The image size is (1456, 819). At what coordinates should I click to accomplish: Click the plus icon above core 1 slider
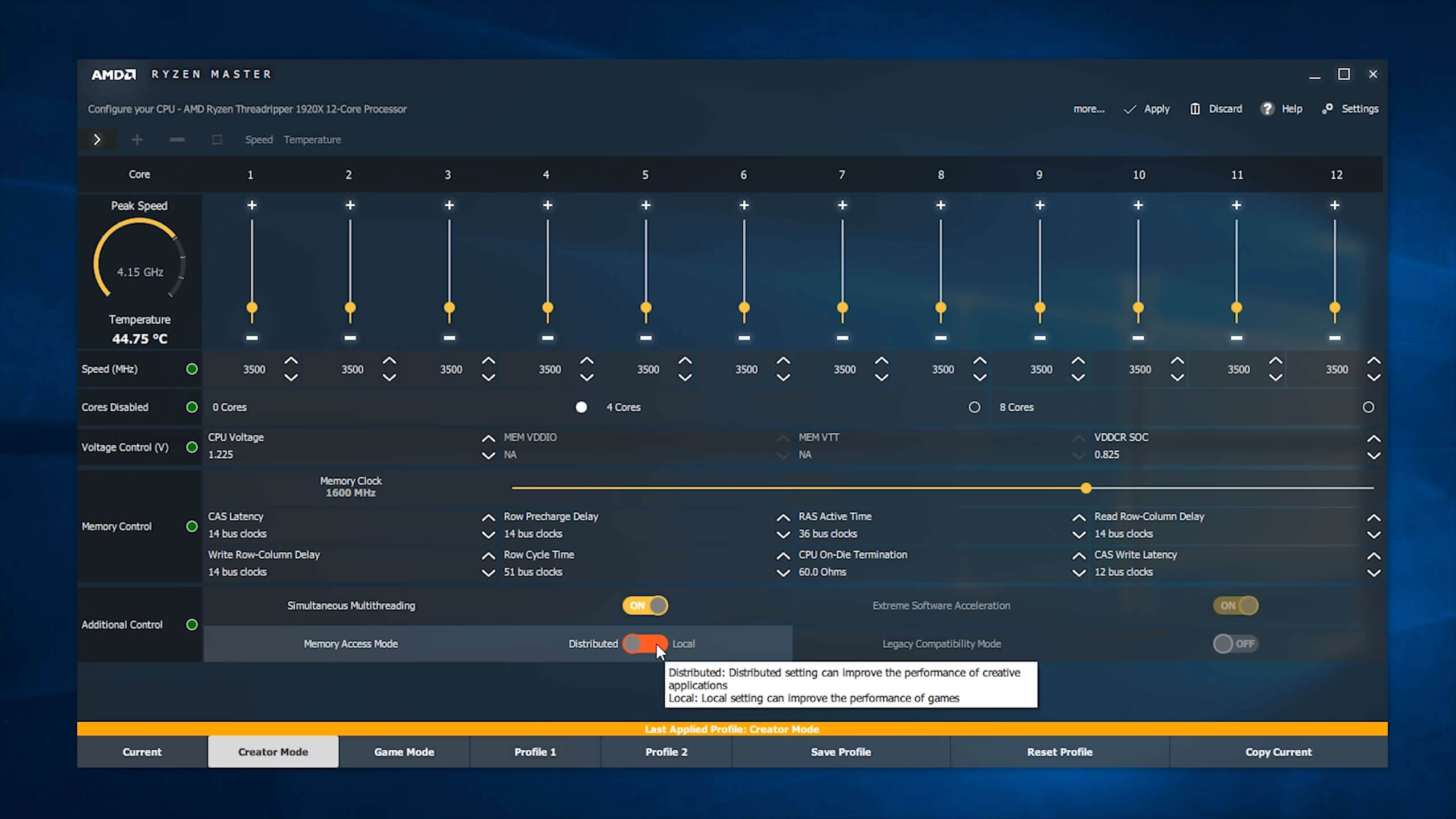coord(252,205)
